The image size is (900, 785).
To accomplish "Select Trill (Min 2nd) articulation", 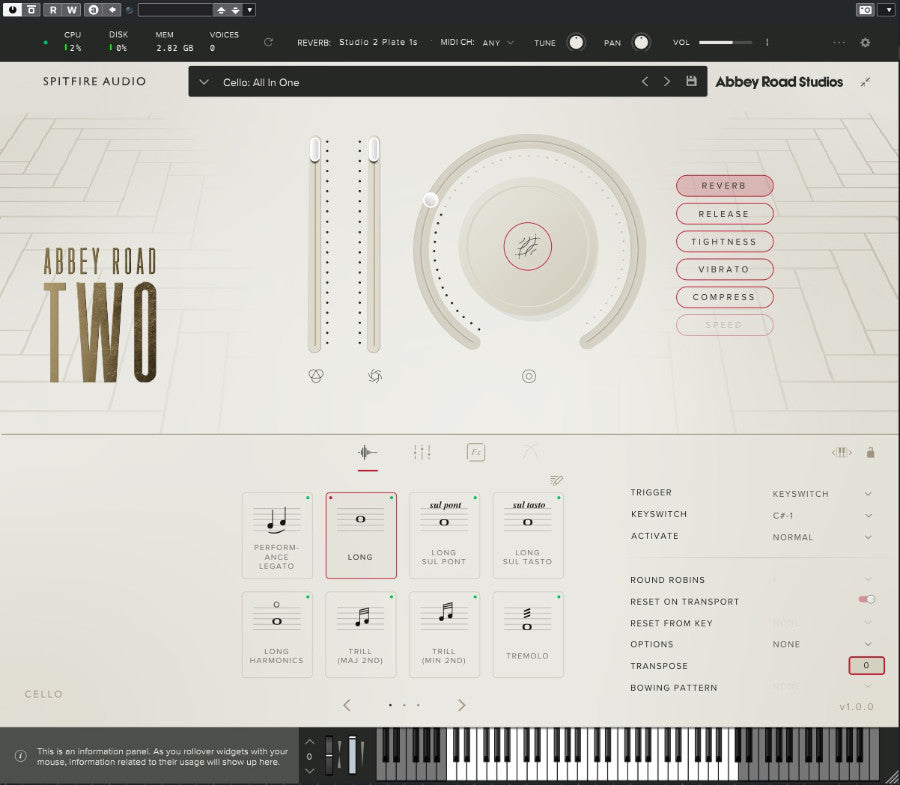I will pyautogui.click(x=444, y=635).
